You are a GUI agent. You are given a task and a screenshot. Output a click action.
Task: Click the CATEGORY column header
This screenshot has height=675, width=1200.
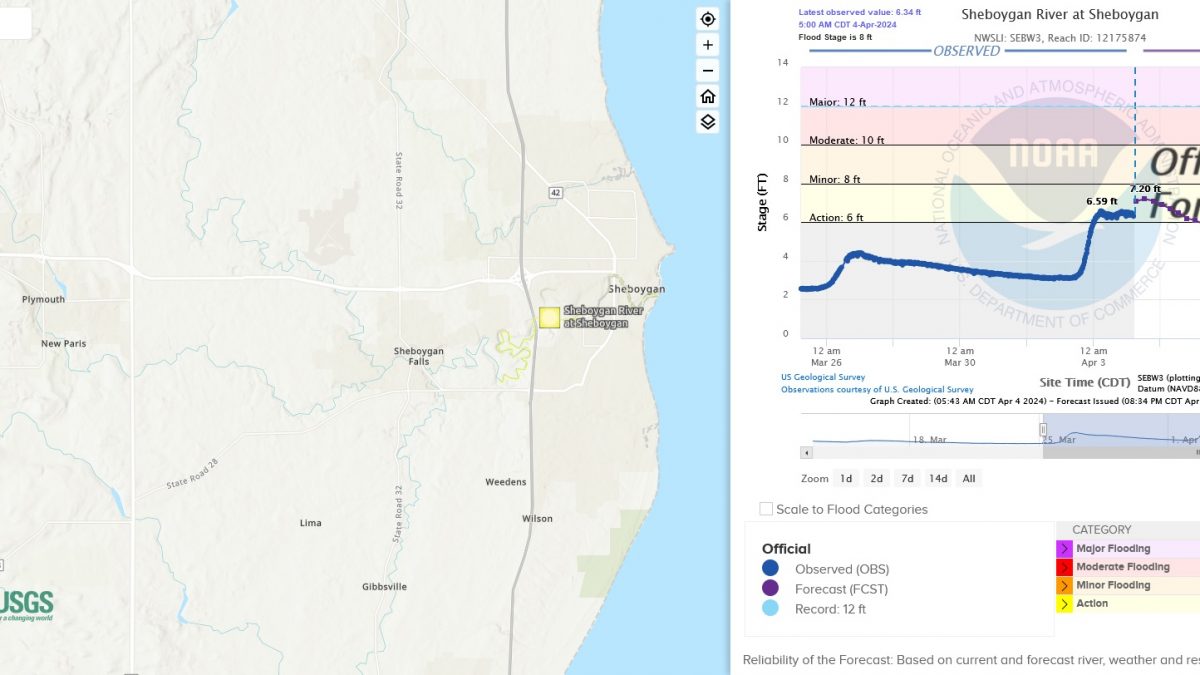tap(1102, 530)
